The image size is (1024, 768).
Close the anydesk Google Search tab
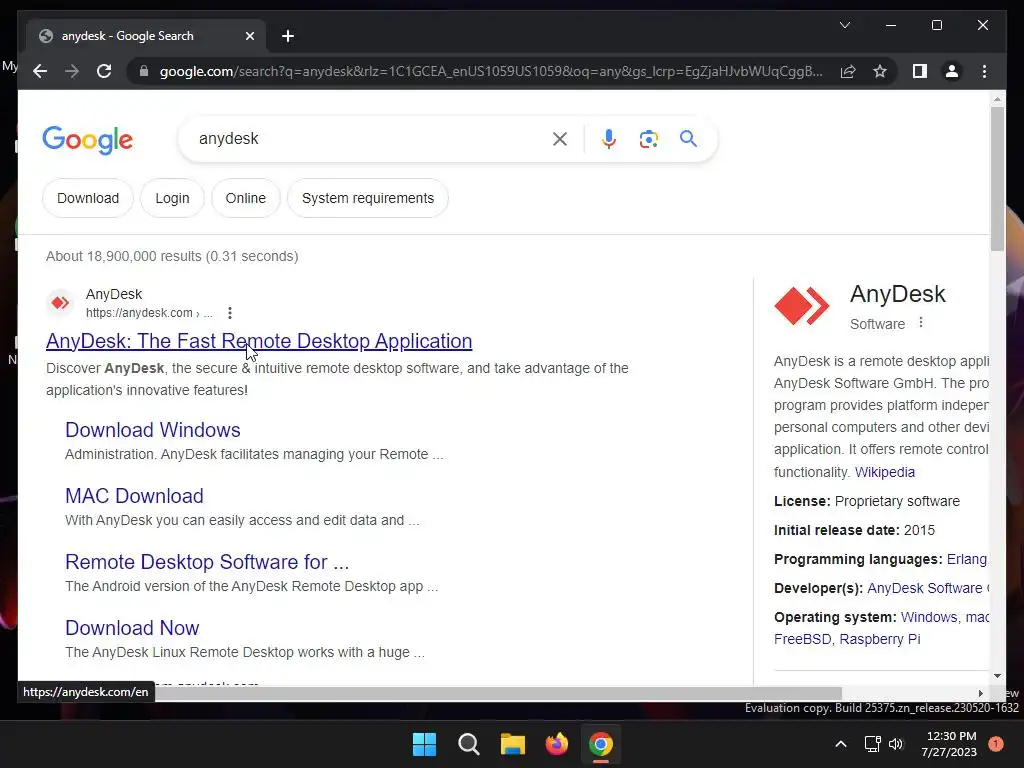(x=249, y=36)
